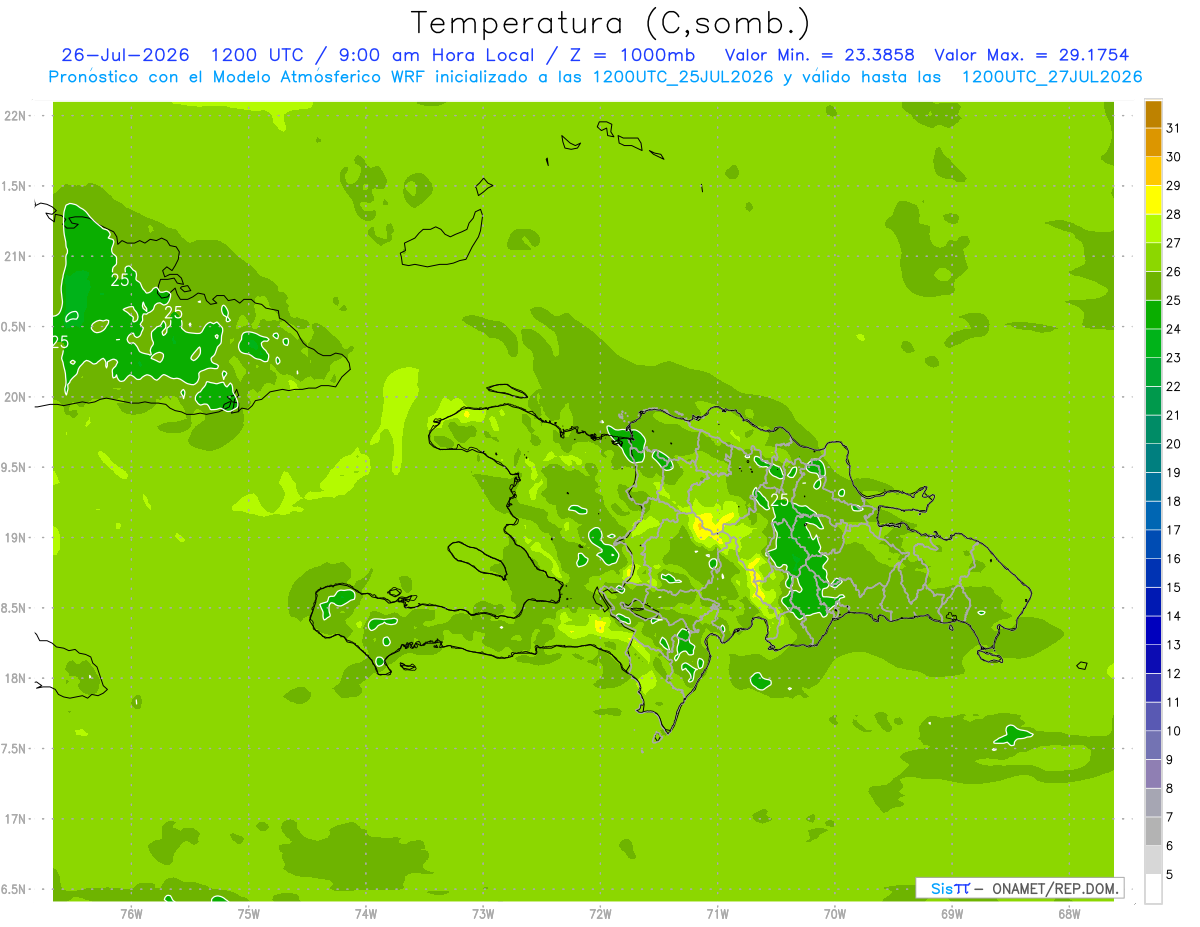Click legend value '29'

click(1174, 186)
